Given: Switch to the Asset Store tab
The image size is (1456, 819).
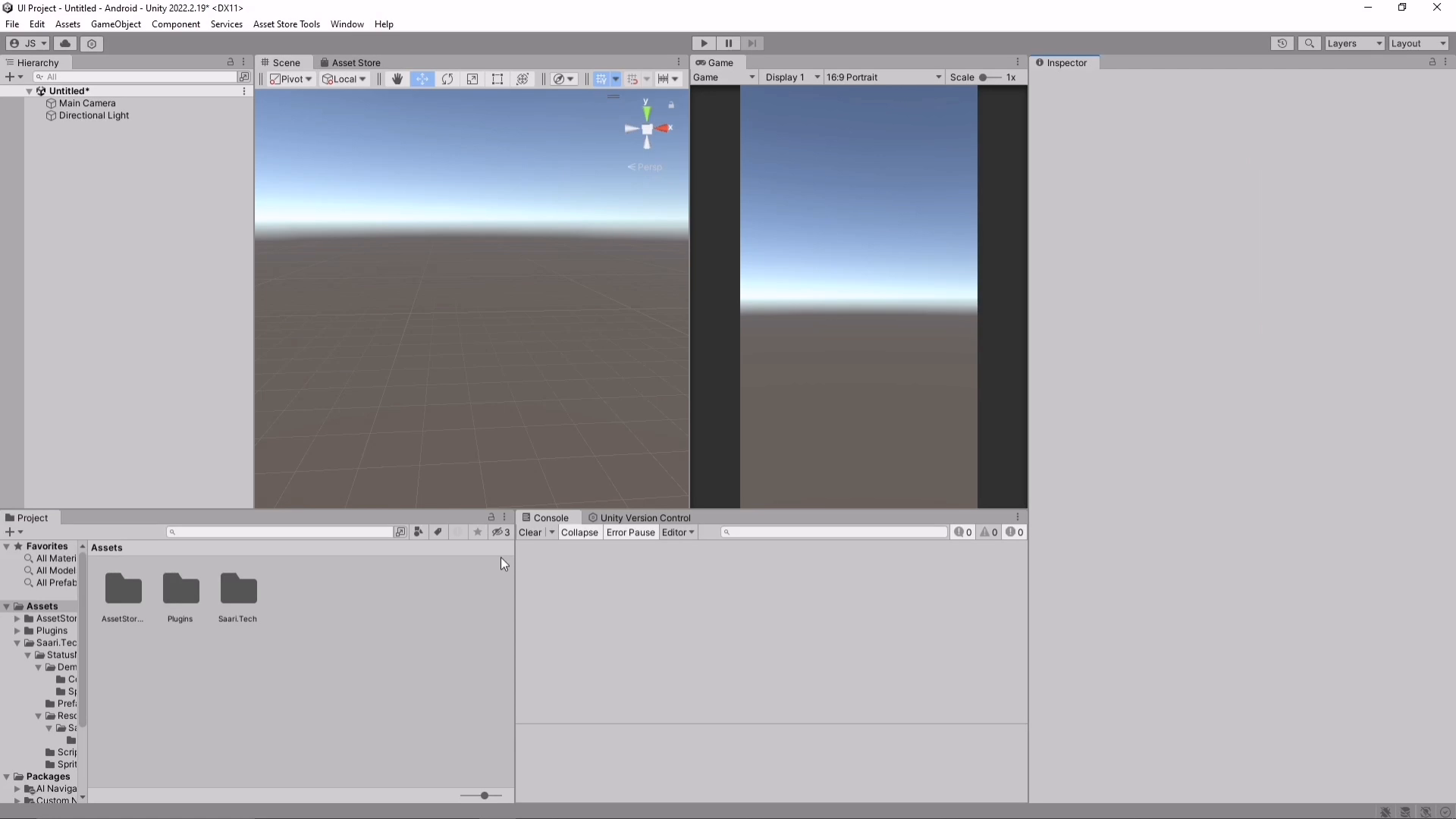Looking at the screenshot, I should point(350,63).
